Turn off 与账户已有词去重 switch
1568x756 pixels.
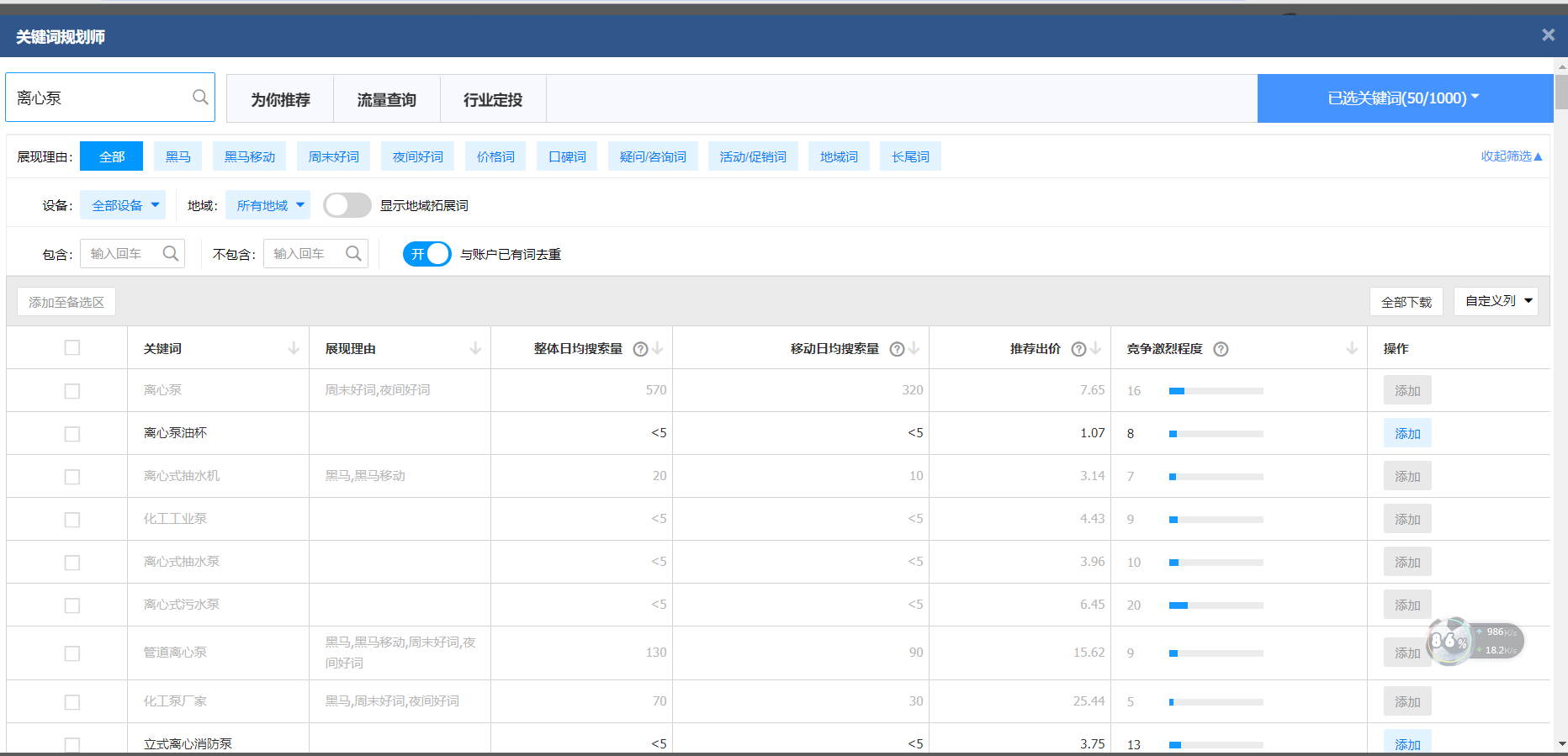(x=427, y=254)
